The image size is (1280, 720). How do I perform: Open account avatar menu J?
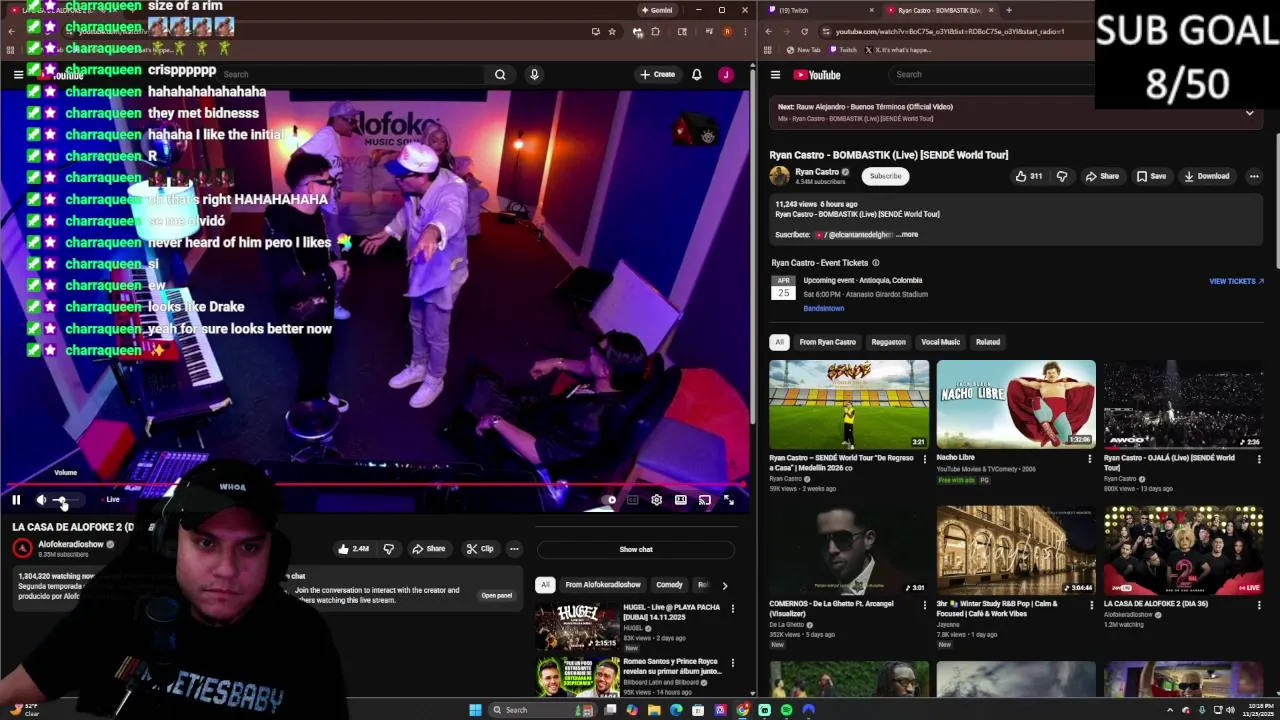coord(726,74)
